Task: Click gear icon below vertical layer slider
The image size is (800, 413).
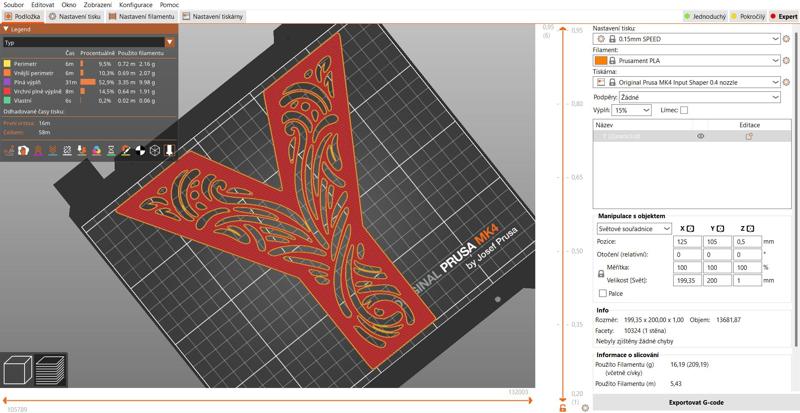Action: click(x=585, y=408)
